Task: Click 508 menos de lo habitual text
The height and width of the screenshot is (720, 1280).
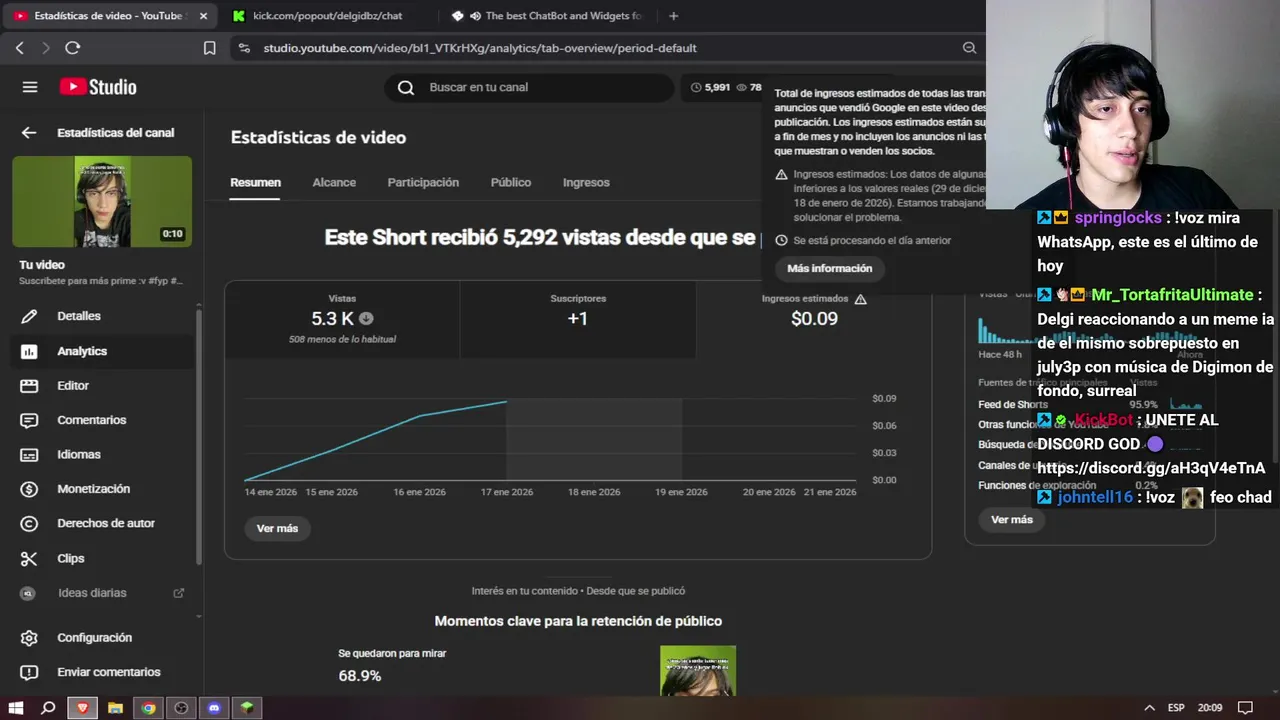Action: point(342,340)
